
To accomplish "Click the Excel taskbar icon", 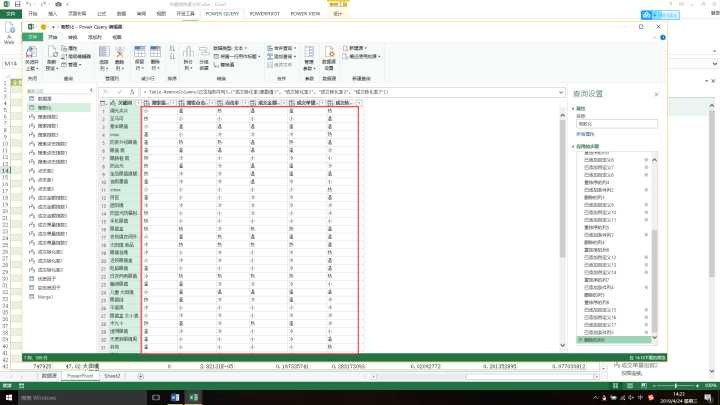I will (194, 398).
